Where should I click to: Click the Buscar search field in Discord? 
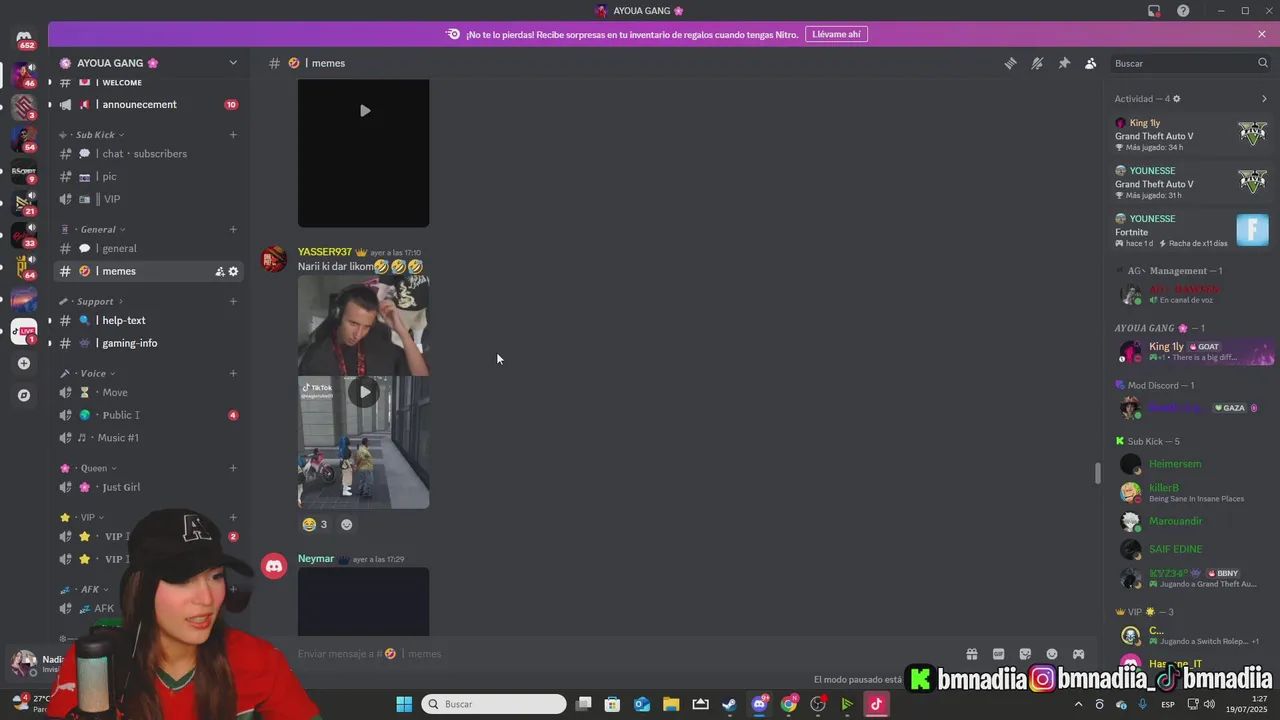1190,63
